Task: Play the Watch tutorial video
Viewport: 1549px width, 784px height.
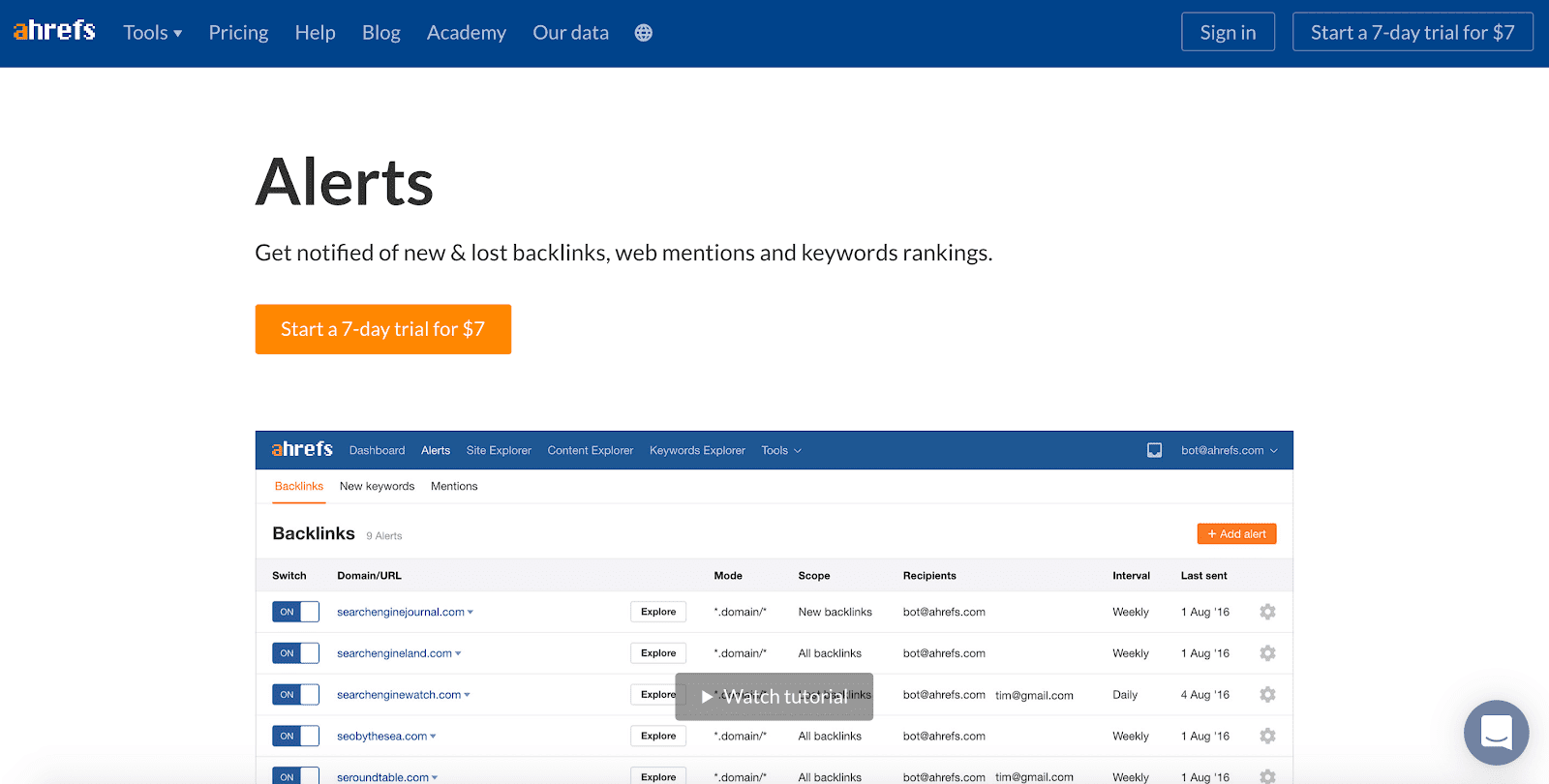Action: click(774, 697)
